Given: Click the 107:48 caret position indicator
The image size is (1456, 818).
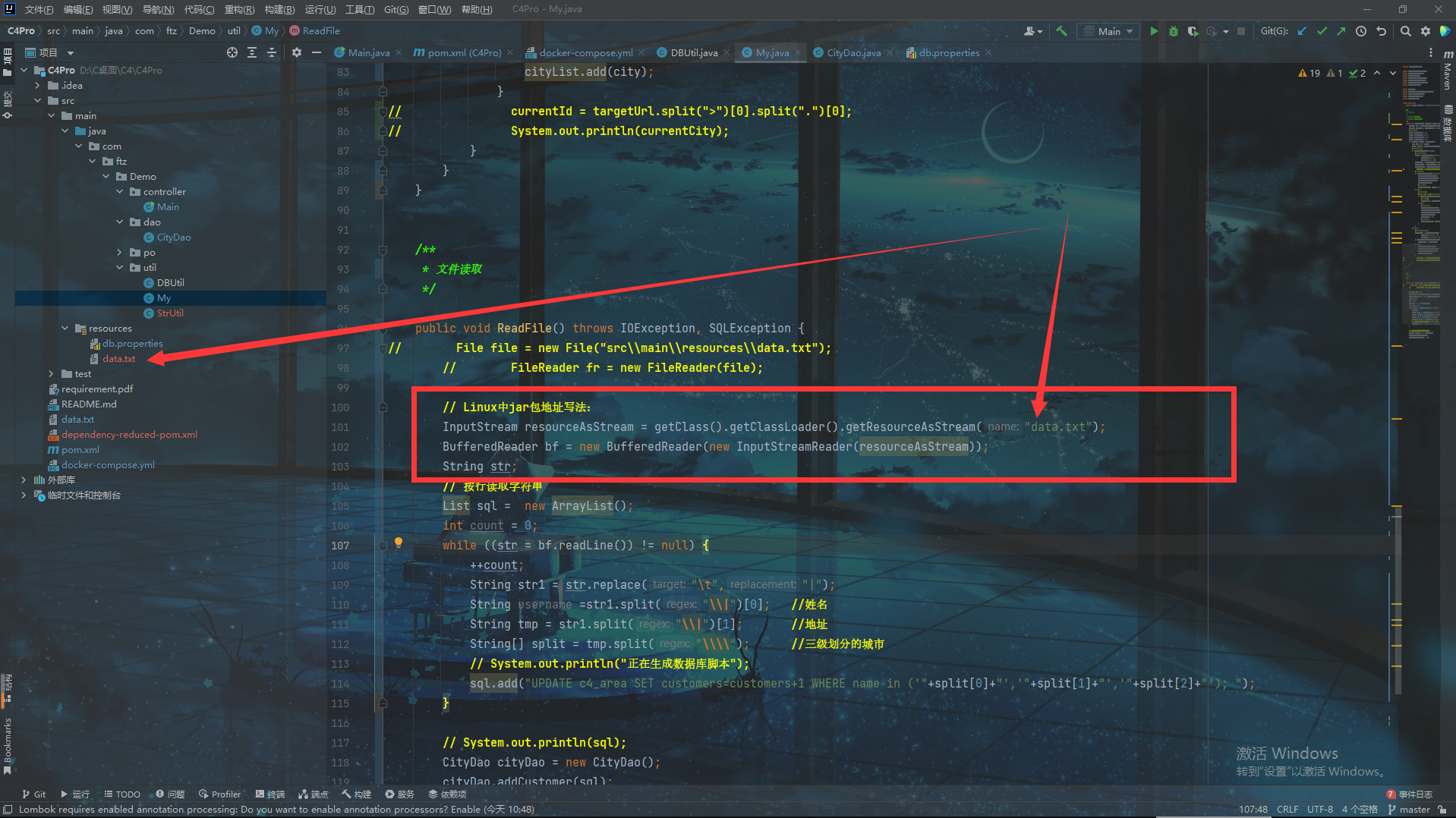Looking at the screenshot, I should coord(1253,810).
